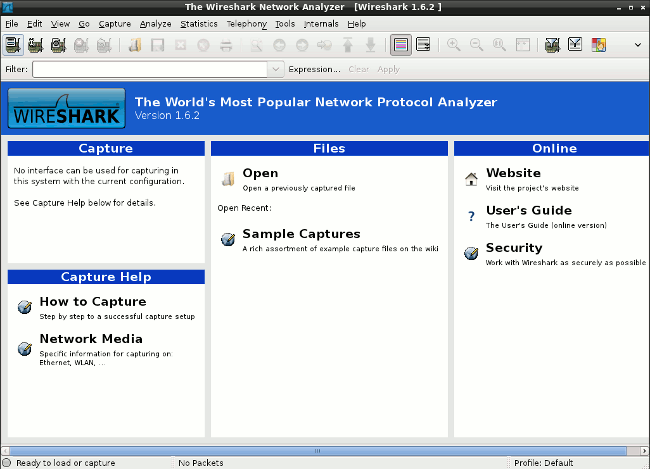Click the go to packet toolbar icon
Viewport: 650px width, 469px height.
[325, 45]
